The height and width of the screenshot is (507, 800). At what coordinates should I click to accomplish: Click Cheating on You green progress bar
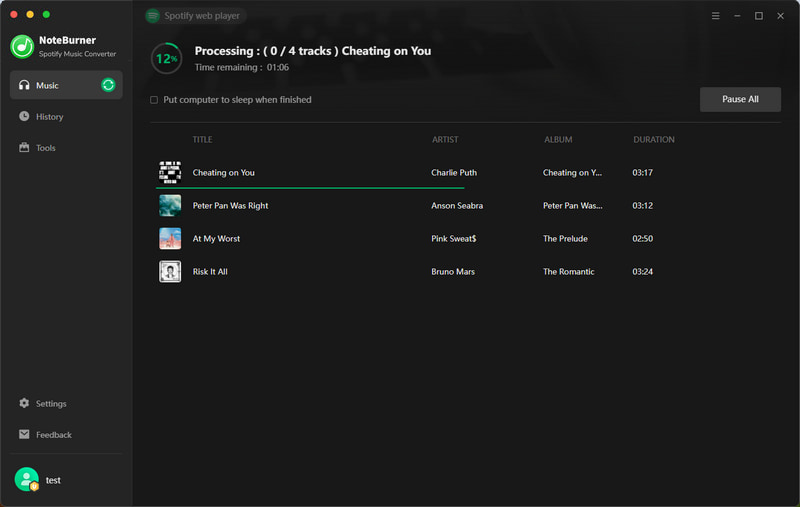pyautogui.click(x=310, y=188)
